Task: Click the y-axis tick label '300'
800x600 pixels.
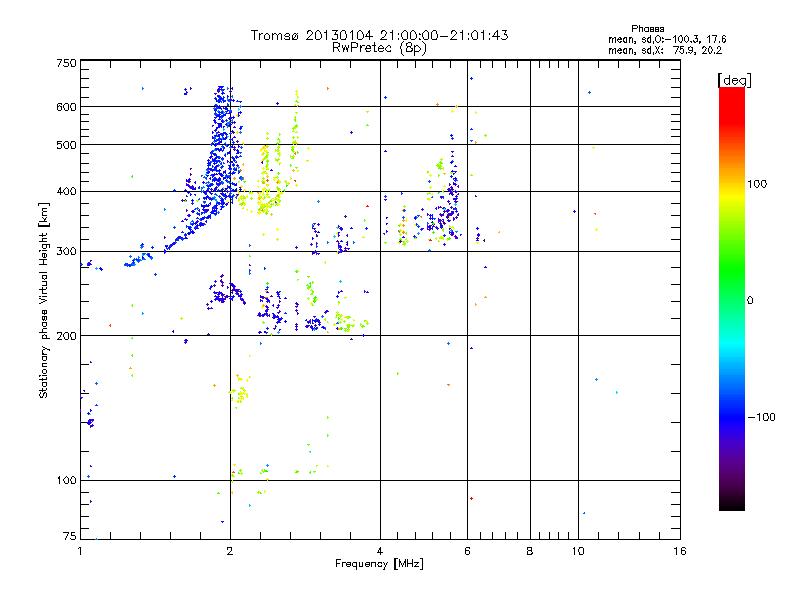Action: click(66, 252)
